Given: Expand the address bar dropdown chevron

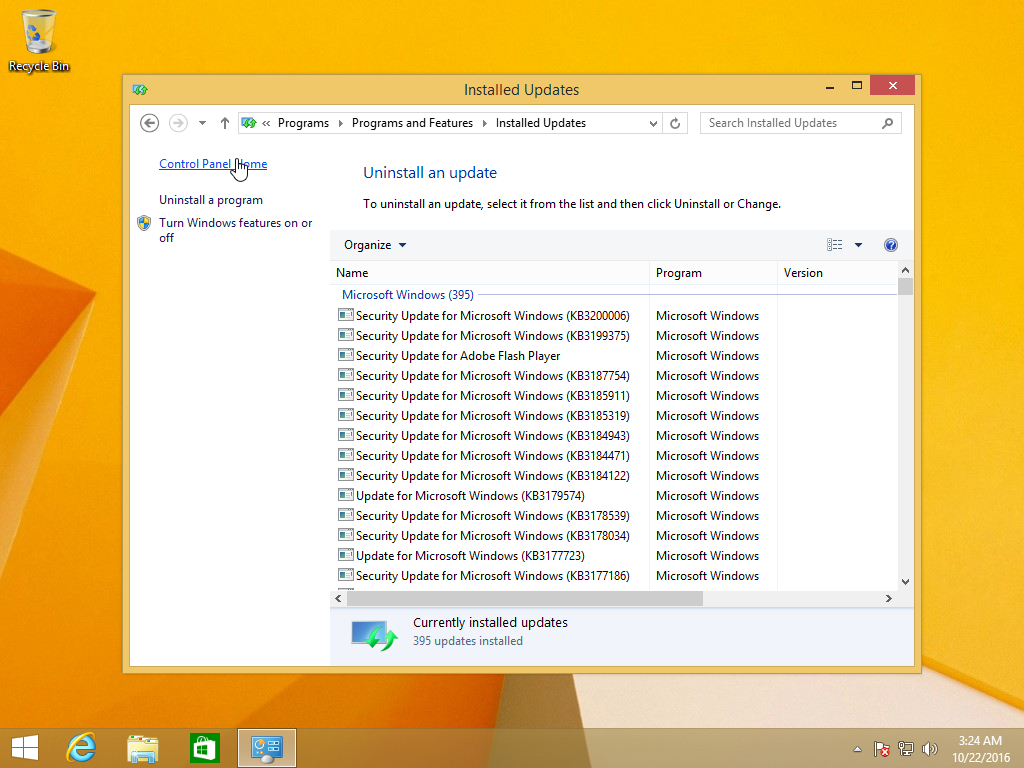Looking at the screenshot, I should pyautogui.click(x=653, y=122).
